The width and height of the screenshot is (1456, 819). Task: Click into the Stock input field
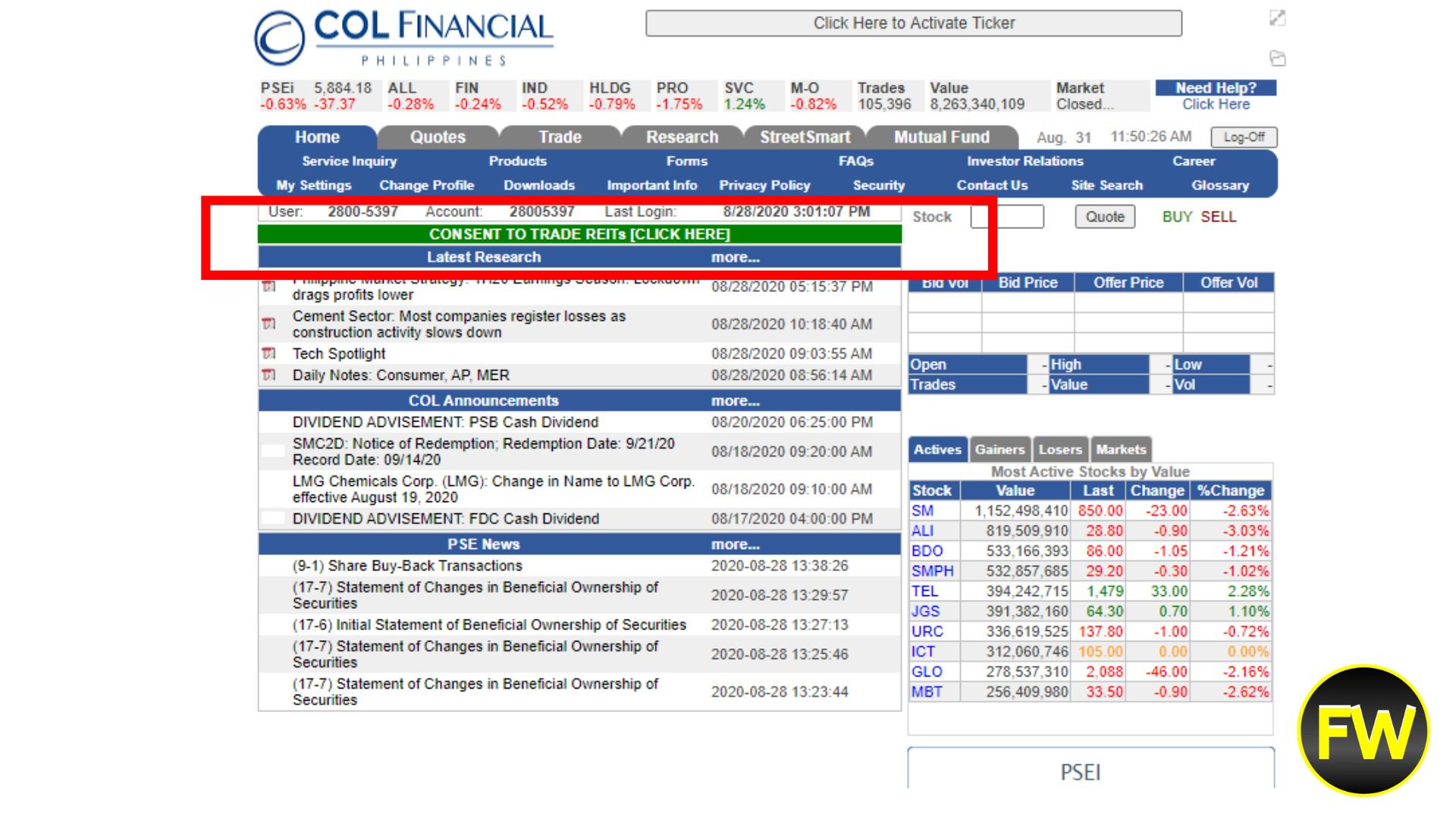(1008, 217)
